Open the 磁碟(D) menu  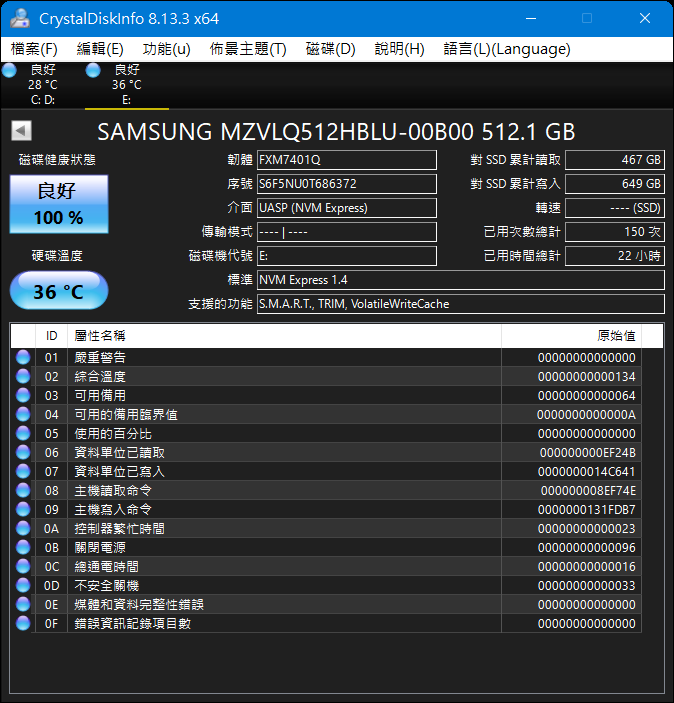(x=330, y=49)
